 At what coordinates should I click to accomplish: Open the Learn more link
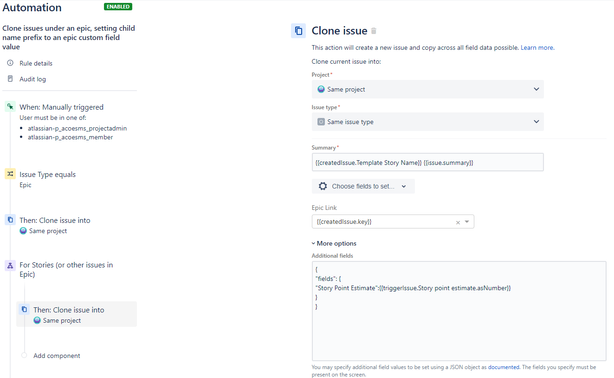point(537,48)
